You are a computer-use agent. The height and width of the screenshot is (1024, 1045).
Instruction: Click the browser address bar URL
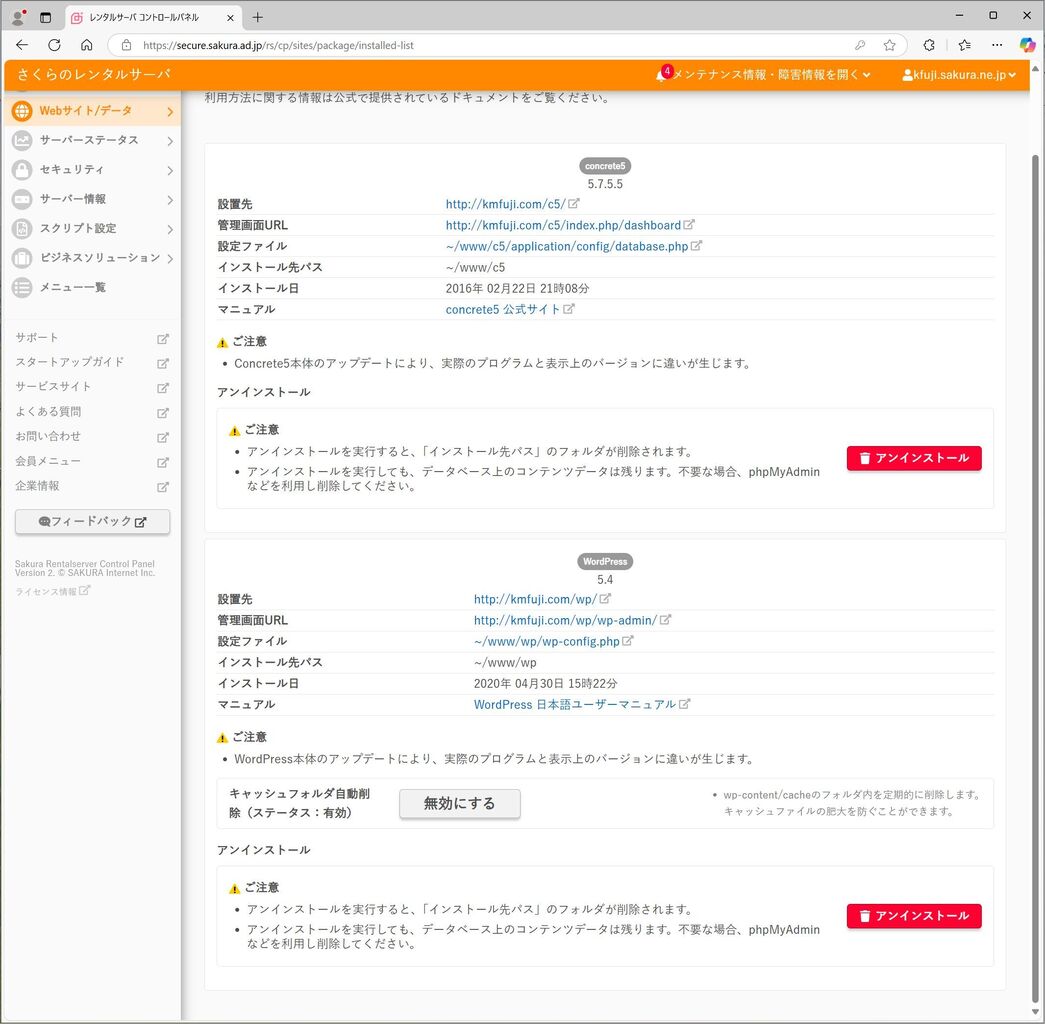278,45
